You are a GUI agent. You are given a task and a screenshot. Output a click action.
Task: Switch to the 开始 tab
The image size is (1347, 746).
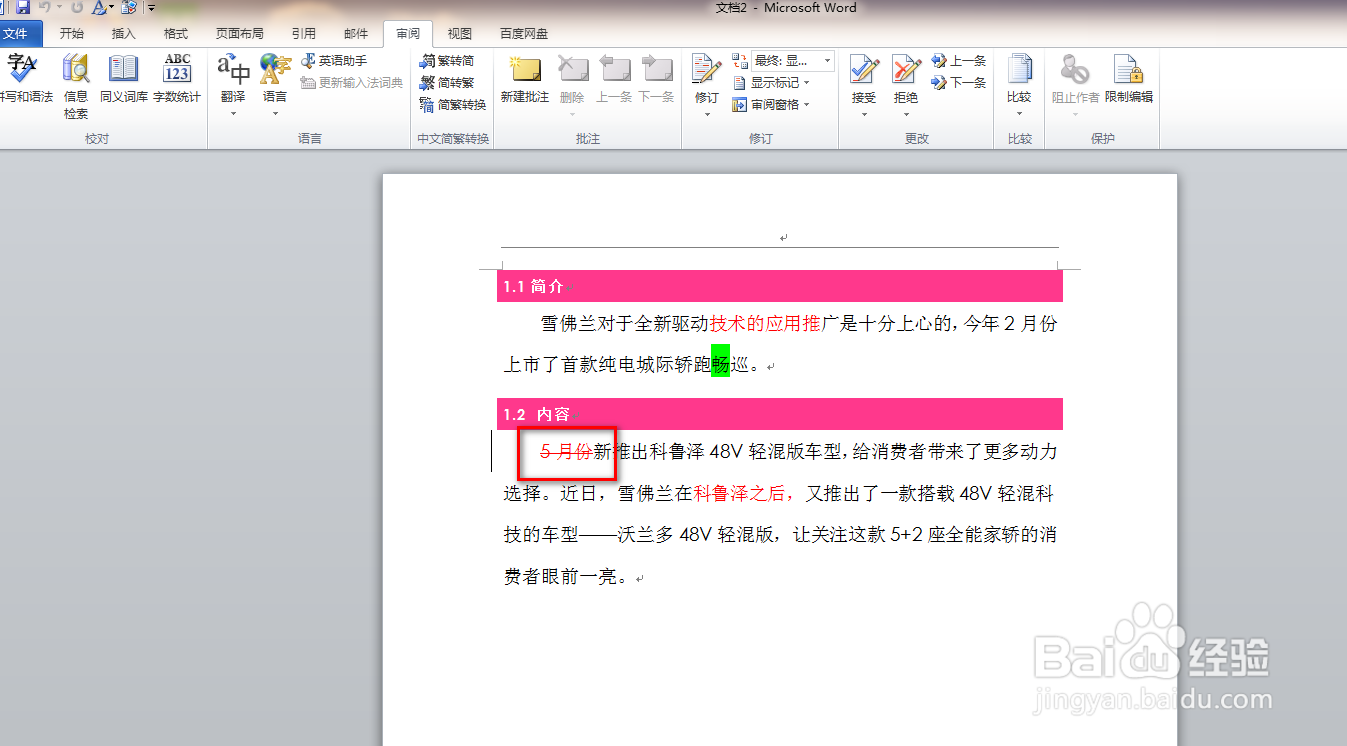click(x=72, y=34)
